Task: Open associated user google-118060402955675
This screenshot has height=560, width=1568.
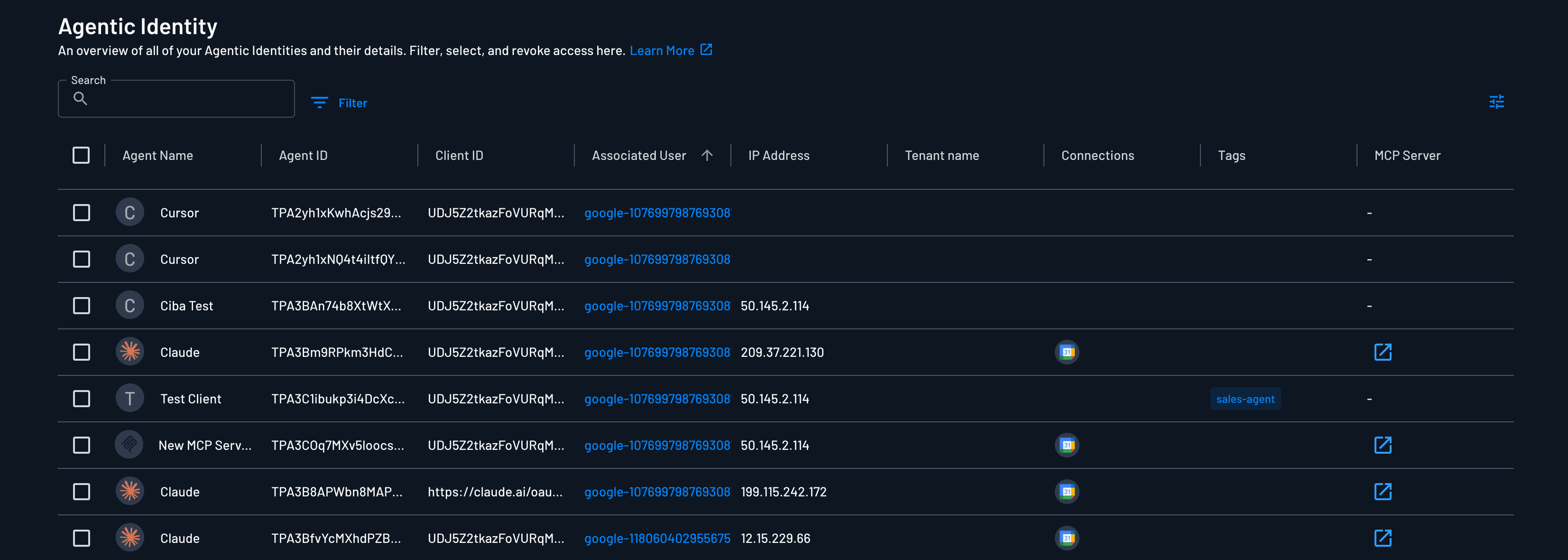Action: click(x=657, y=538)
